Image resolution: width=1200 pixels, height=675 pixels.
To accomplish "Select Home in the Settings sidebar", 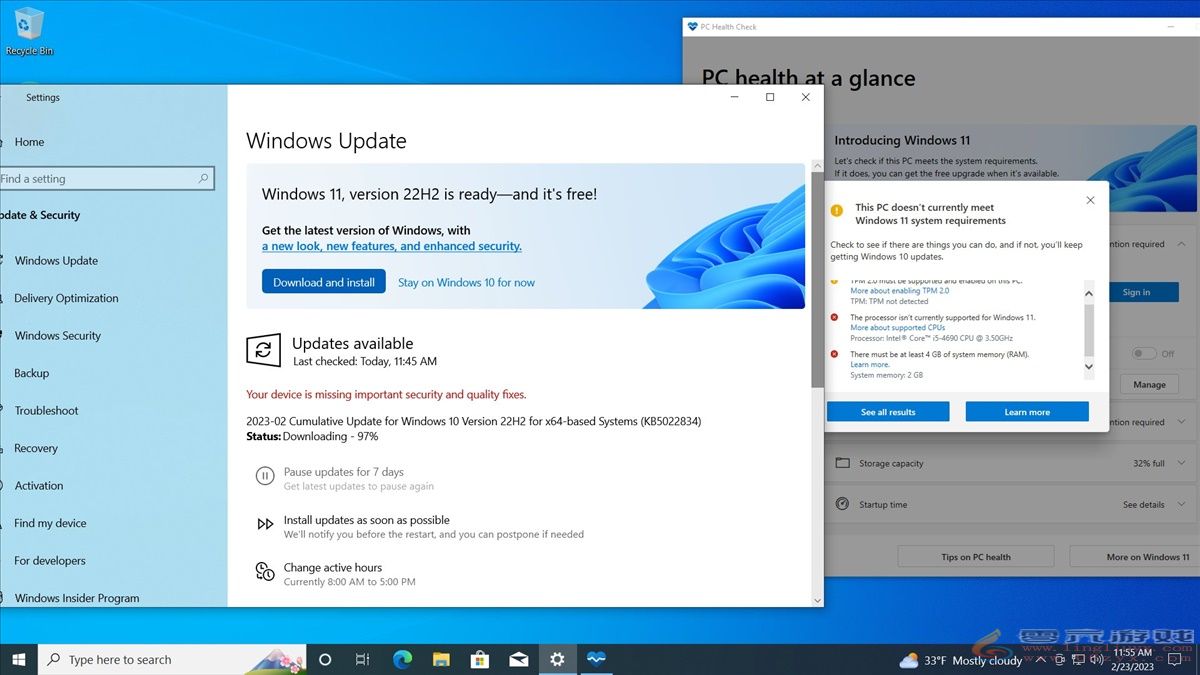I will [x=30, y=142].
